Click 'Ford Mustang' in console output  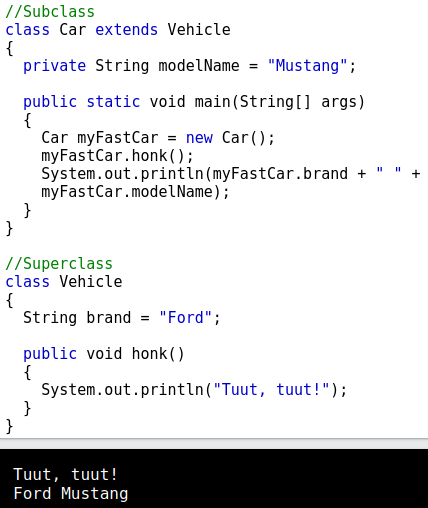click(x=71, y=494)
